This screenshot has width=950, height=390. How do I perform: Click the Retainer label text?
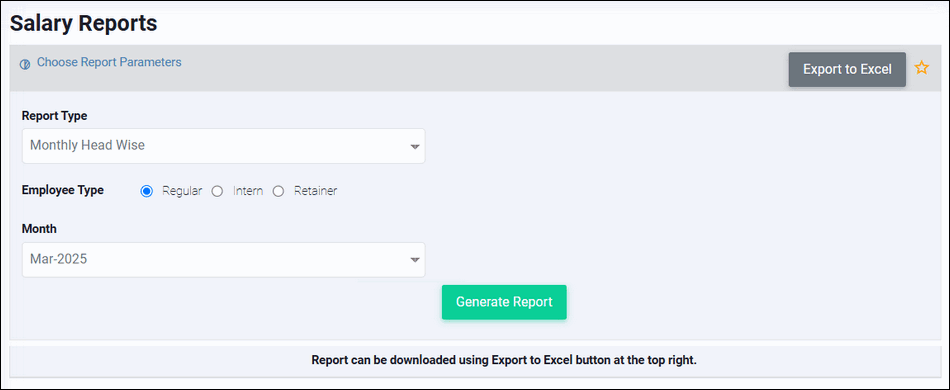[316, 191]
